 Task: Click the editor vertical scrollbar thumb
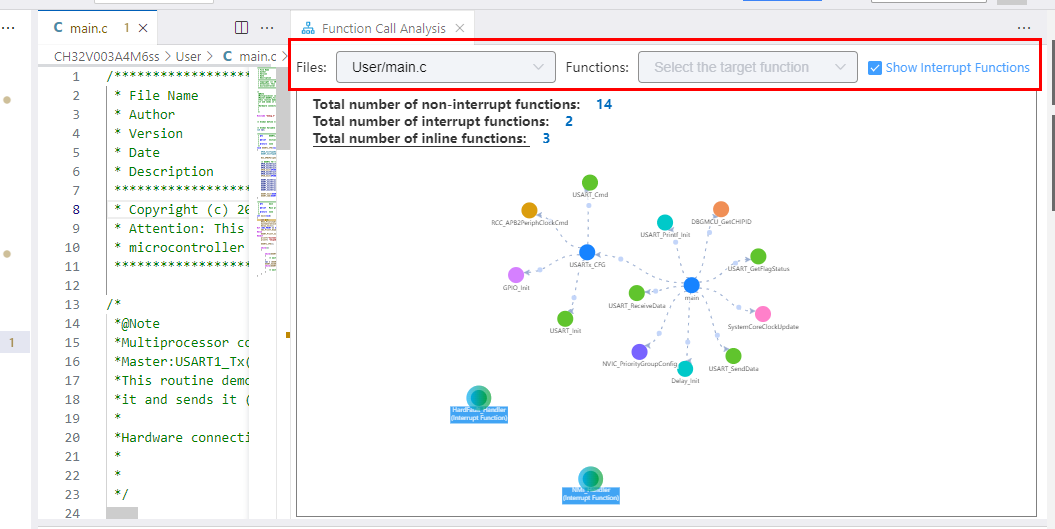click(x=285, y=108)
